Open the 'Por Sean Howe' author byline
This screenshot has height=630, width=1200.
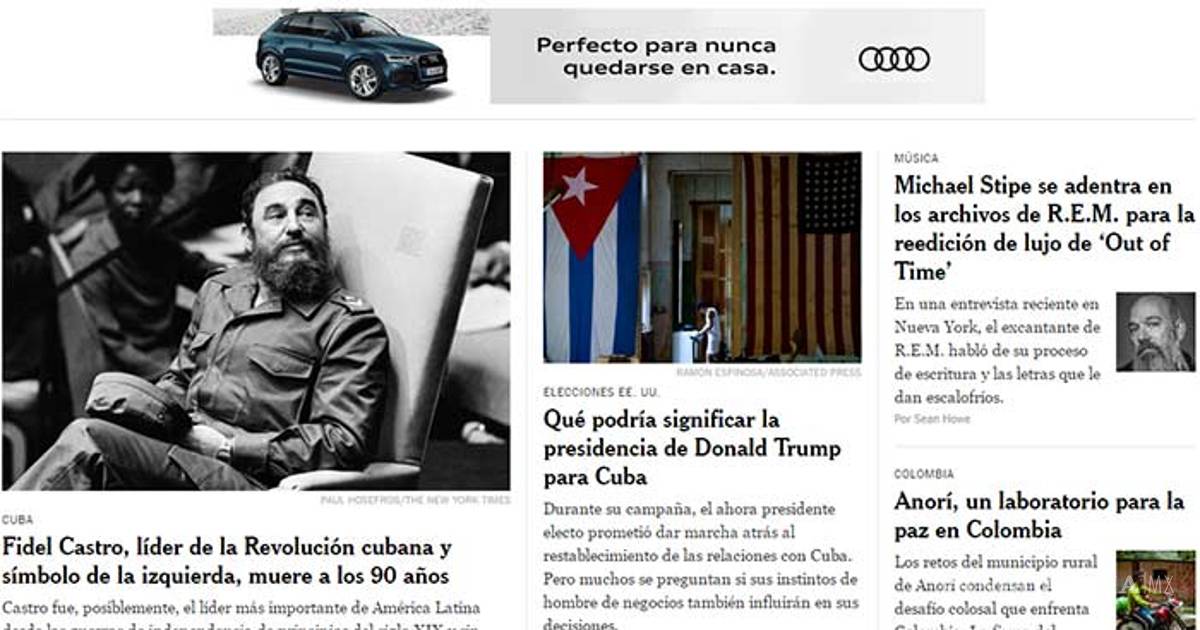(x=932, y=419)
